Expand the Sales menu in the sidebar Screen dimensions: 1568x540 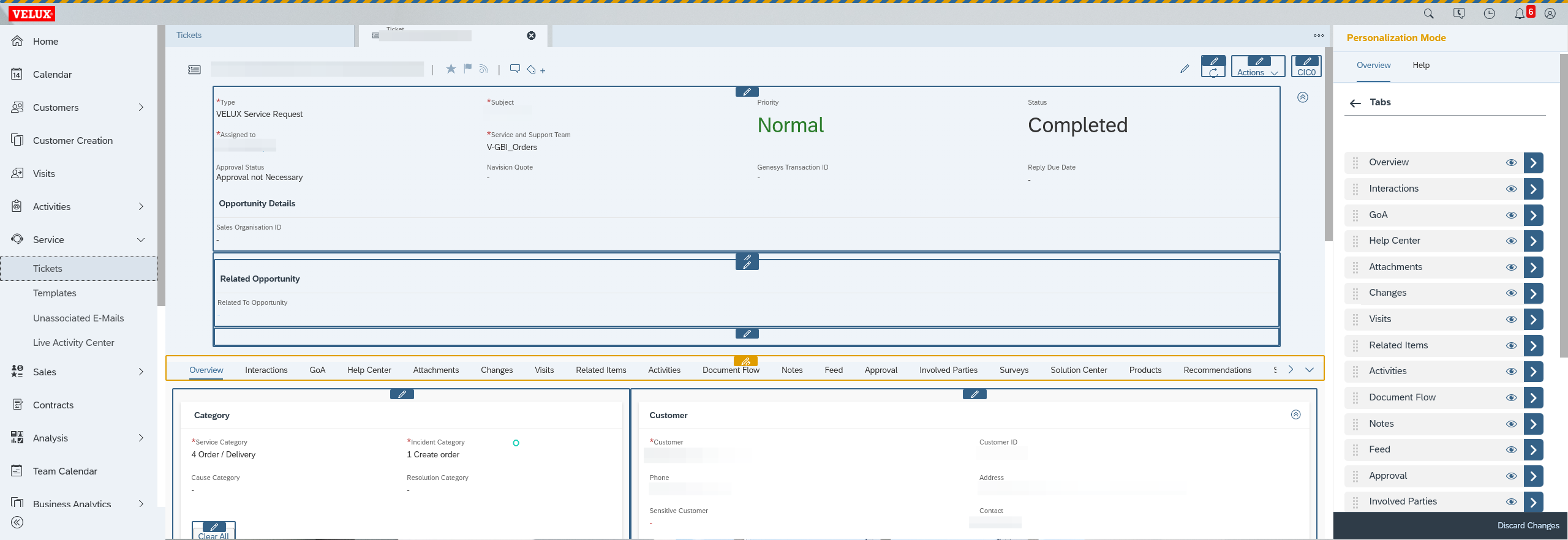(x=141, y=372)
